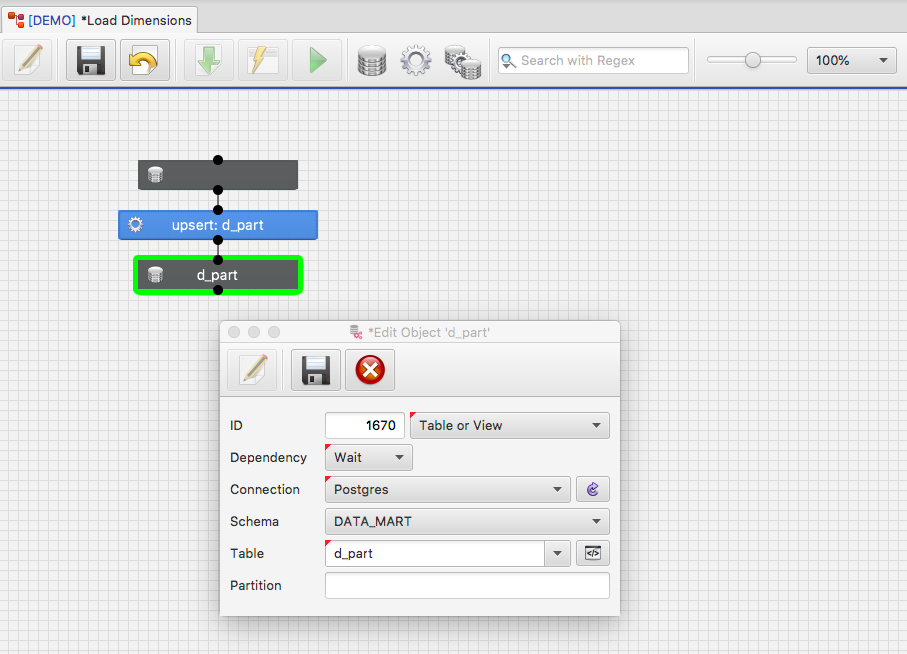Cancel the Edit Object dialog with red X
Screen dimensions: 907x654
pos(369,370)
